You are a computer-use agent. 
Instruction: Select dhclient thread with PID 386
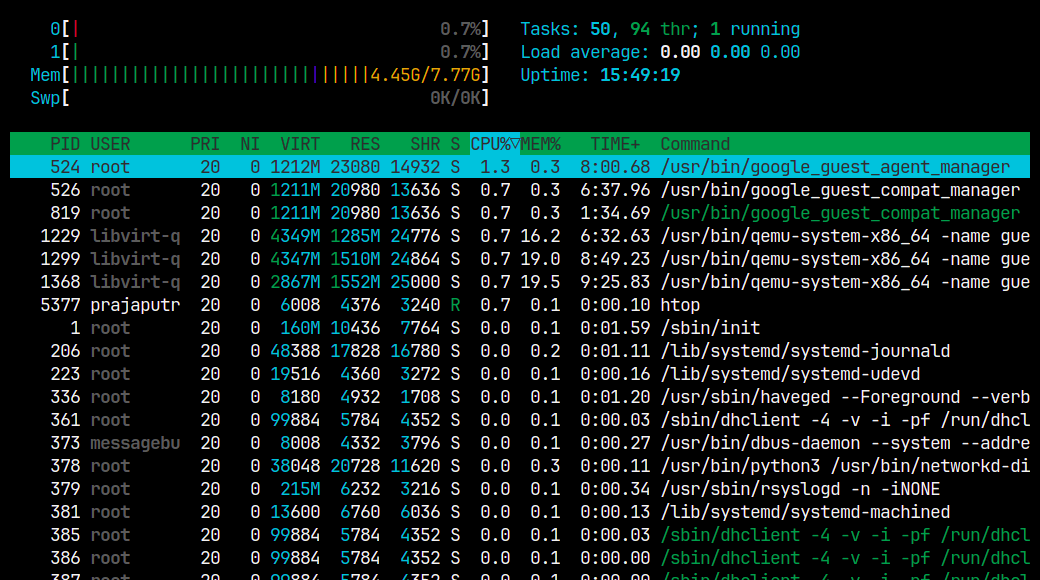(520, 558)
